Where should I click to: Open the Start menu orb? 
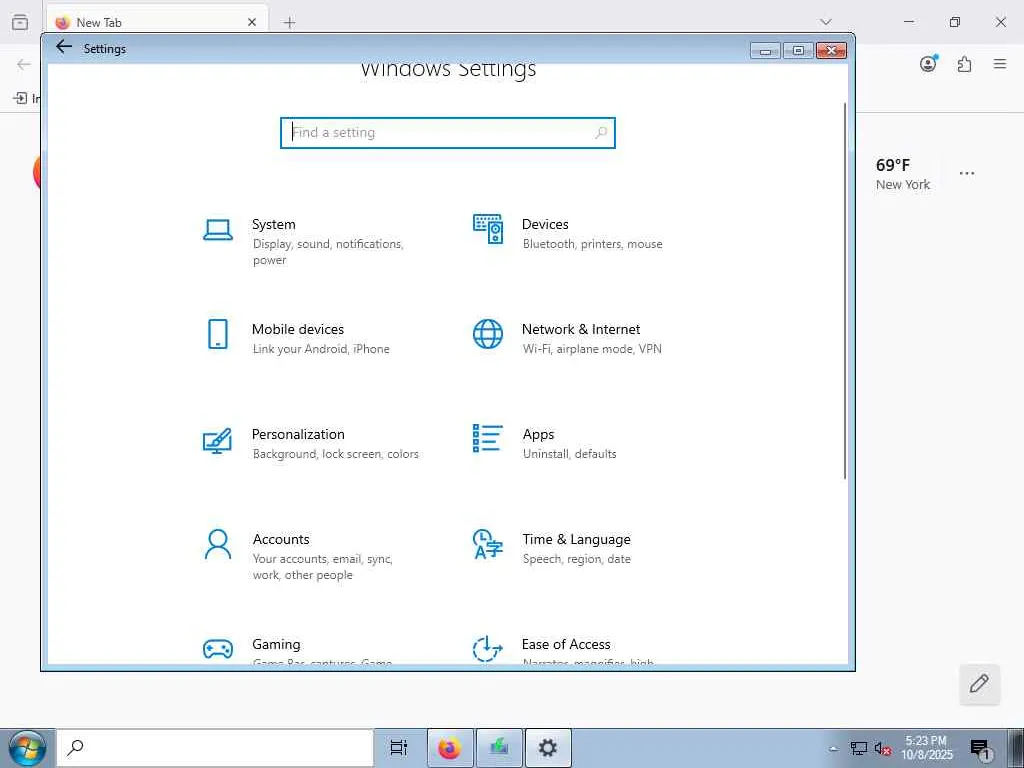point(27,748)
